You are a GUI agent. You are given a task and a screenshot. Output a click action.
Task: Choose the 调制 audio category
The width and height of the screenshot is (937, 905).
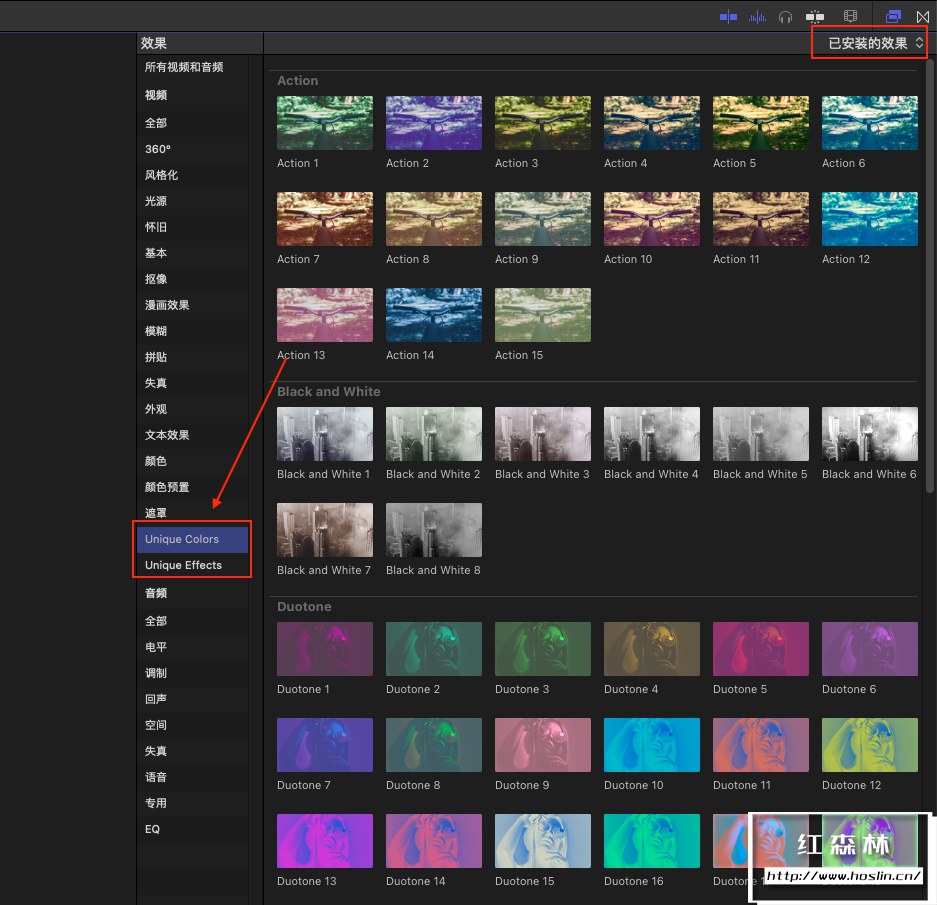[x=192, y=673]
